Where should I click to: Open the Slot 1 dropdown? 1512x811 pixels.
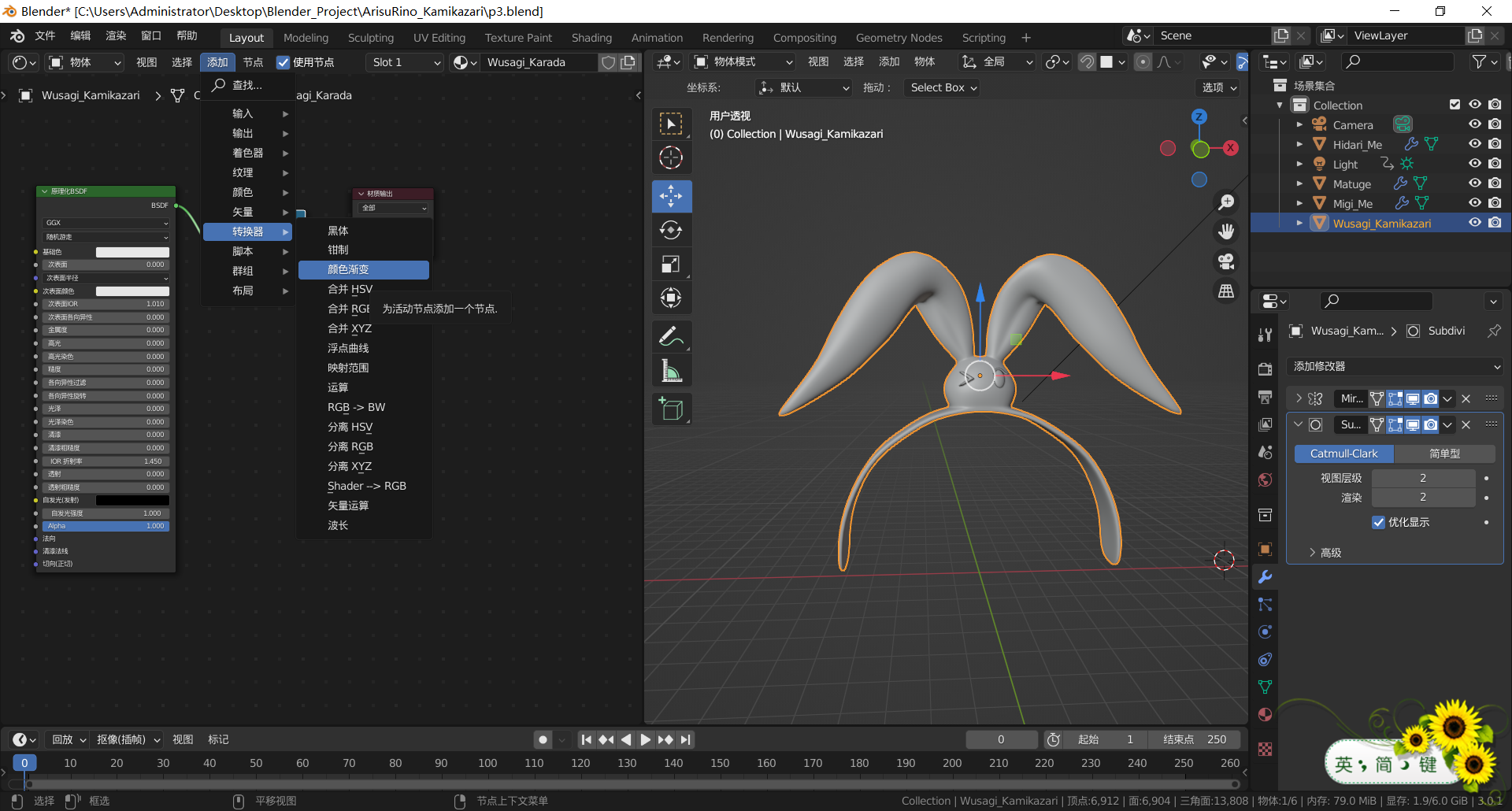click(x=405, y=62)
